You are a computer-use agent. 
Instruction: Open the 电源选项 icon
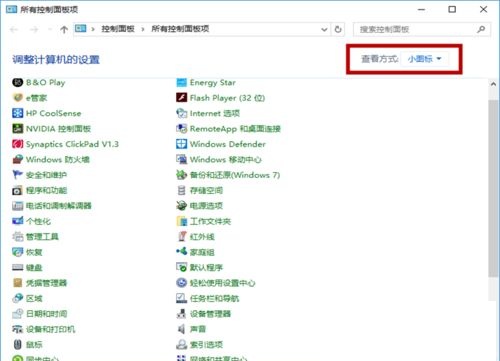click(181, 206)
